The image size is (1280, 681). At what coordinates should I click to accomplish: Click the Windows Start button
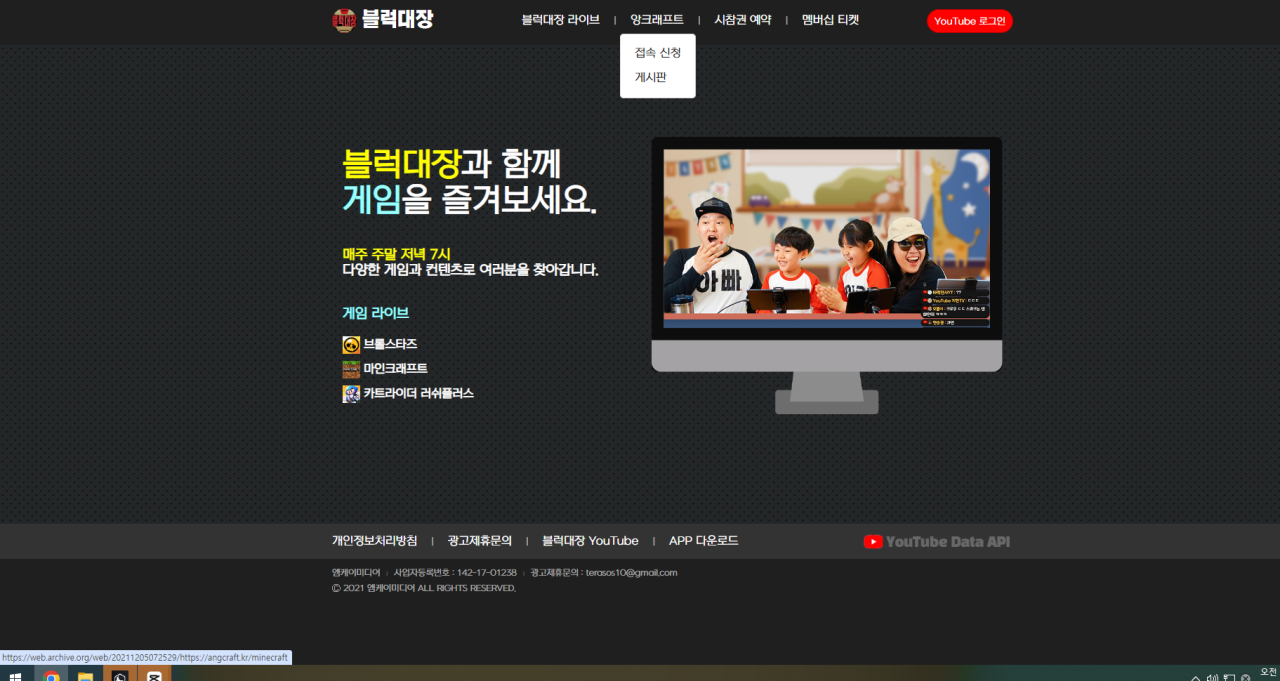(x=16, y=676)
